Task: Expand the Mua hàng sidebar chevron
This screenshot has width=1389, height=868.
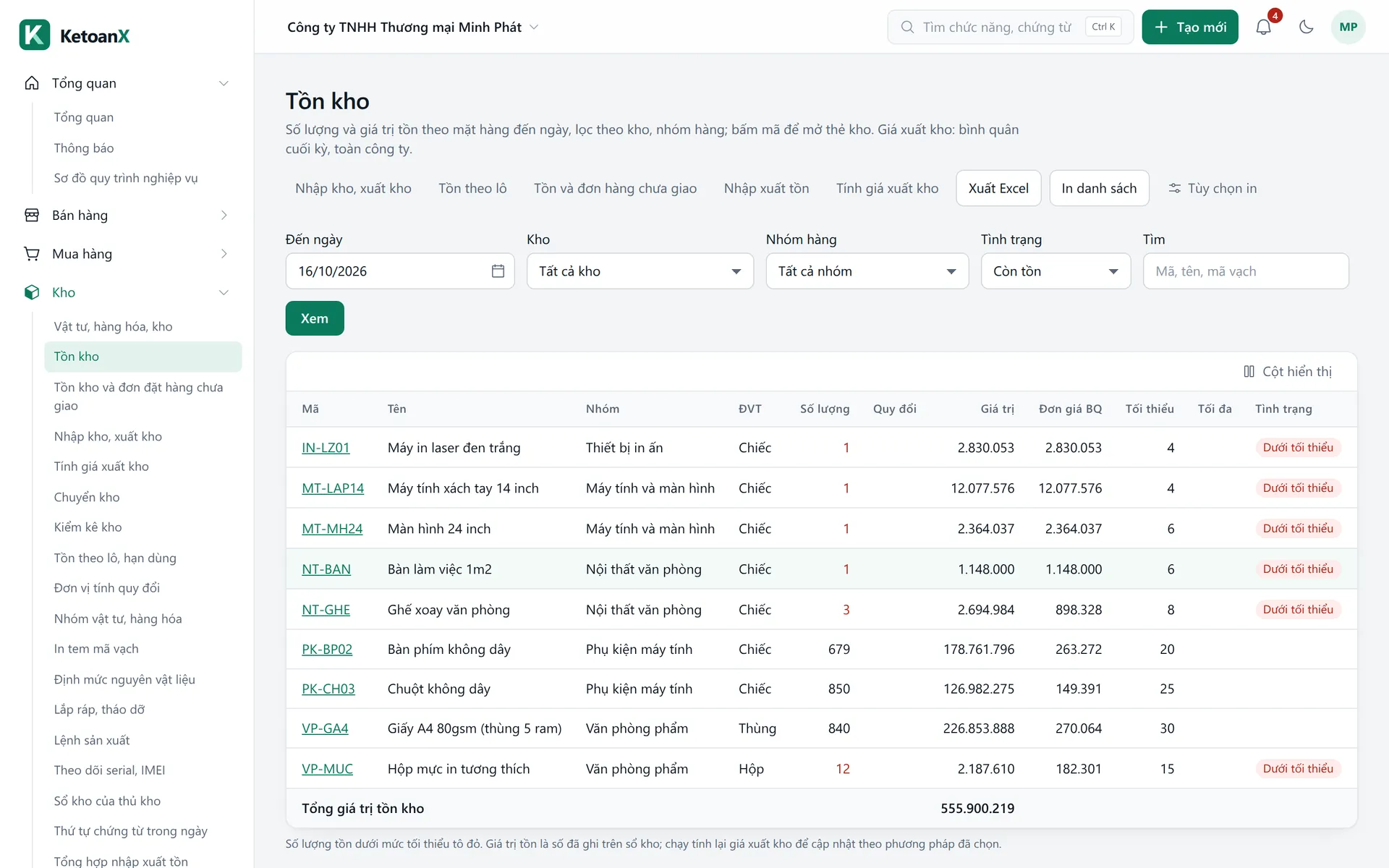Action: 224,254
